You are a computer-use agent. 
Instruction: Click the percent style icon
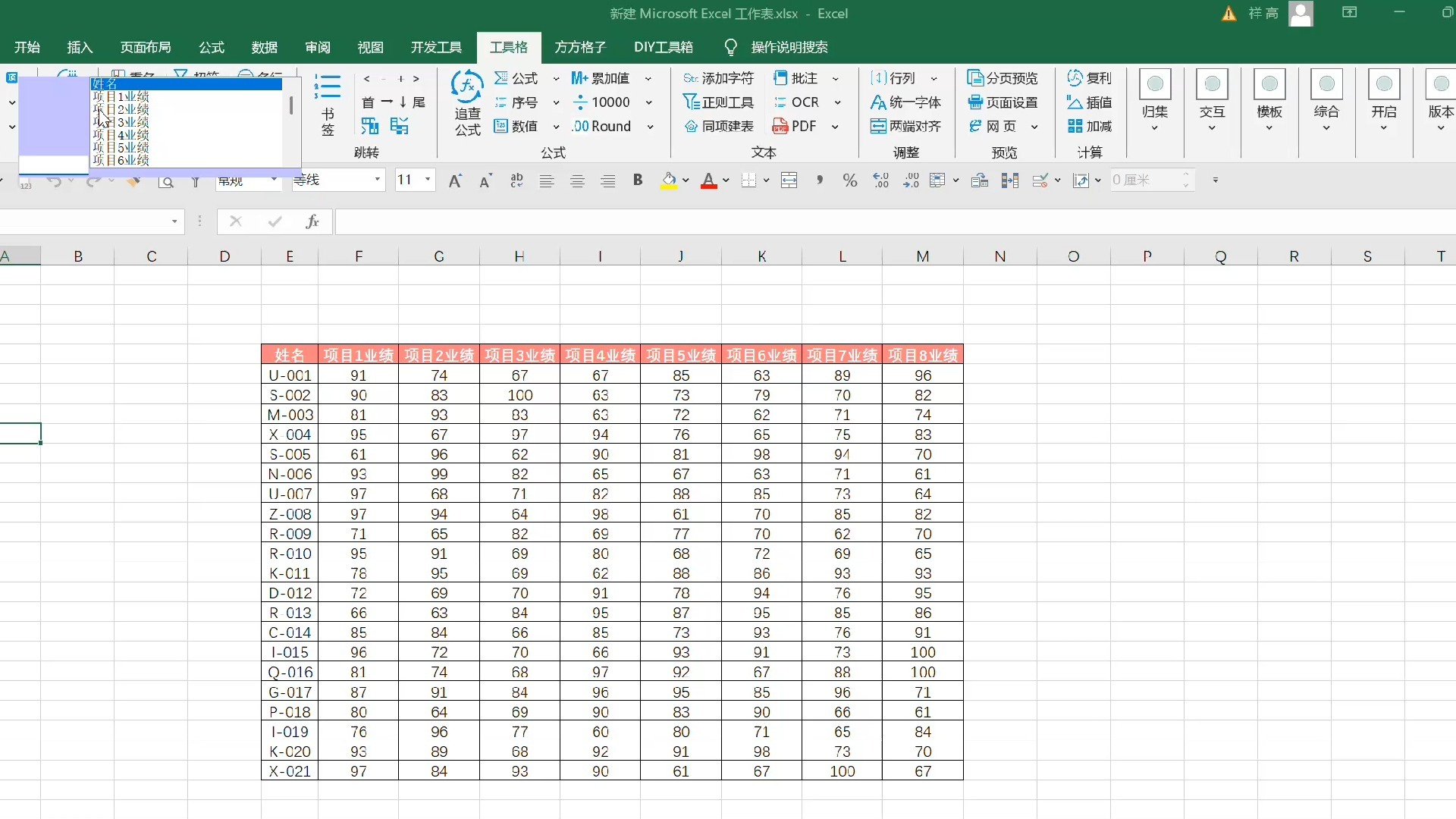tap(849, 180)
